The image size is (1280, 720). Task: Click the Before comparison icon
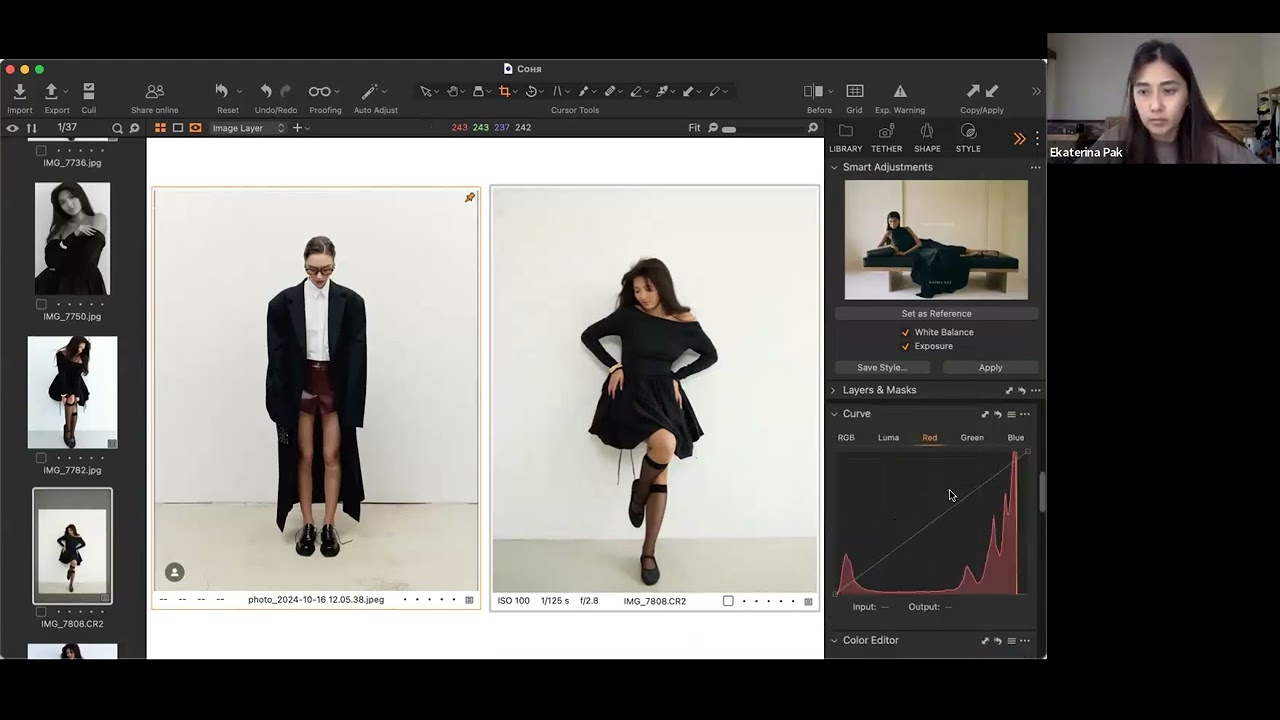[813, 91]
